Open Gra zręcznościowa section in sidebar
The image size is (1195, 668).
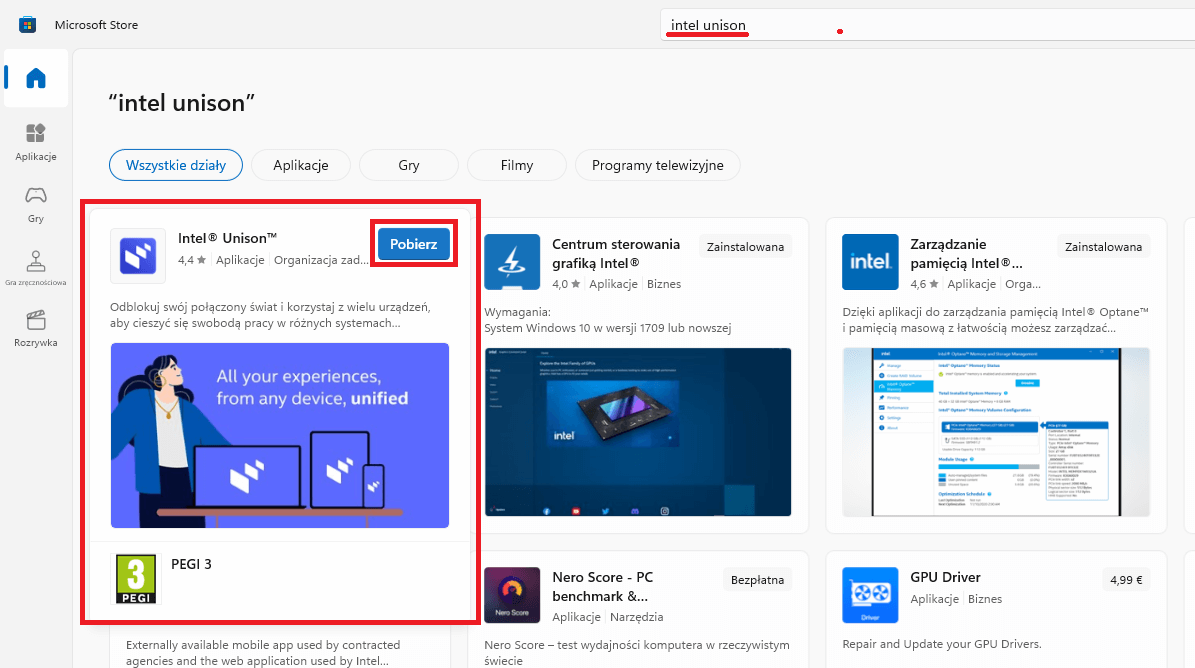click(x=36, y=268)
